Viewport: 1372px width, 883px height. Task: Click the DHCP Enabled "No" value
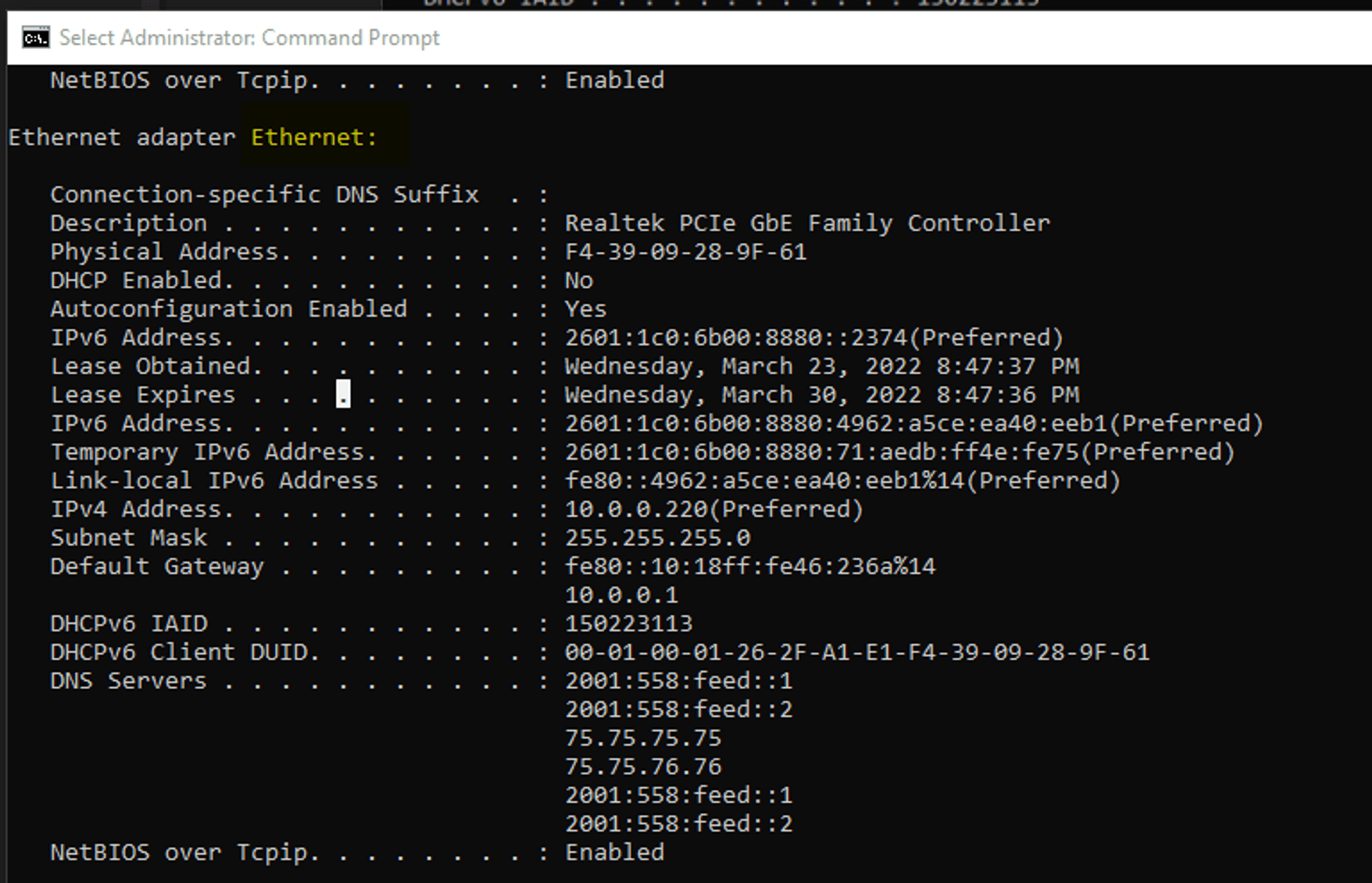click(579, 280)
